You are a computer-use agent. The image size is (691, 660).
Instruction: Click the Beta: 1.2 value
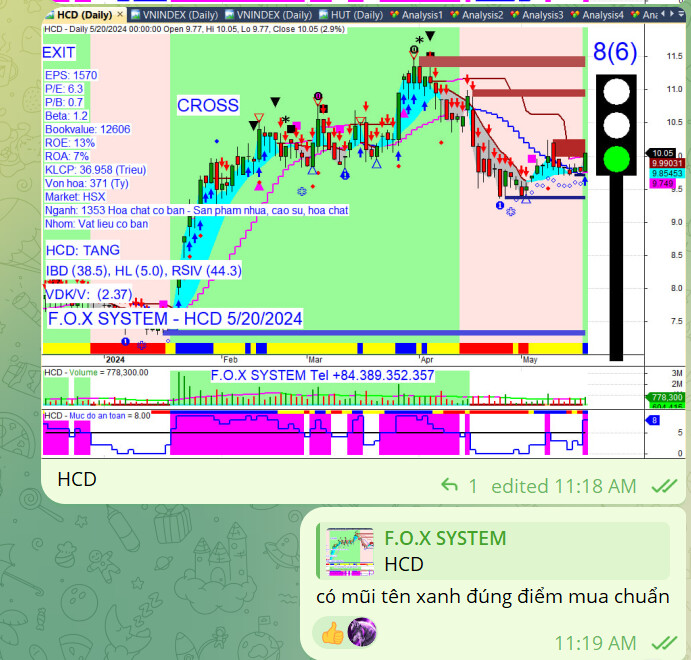point(67,116)
